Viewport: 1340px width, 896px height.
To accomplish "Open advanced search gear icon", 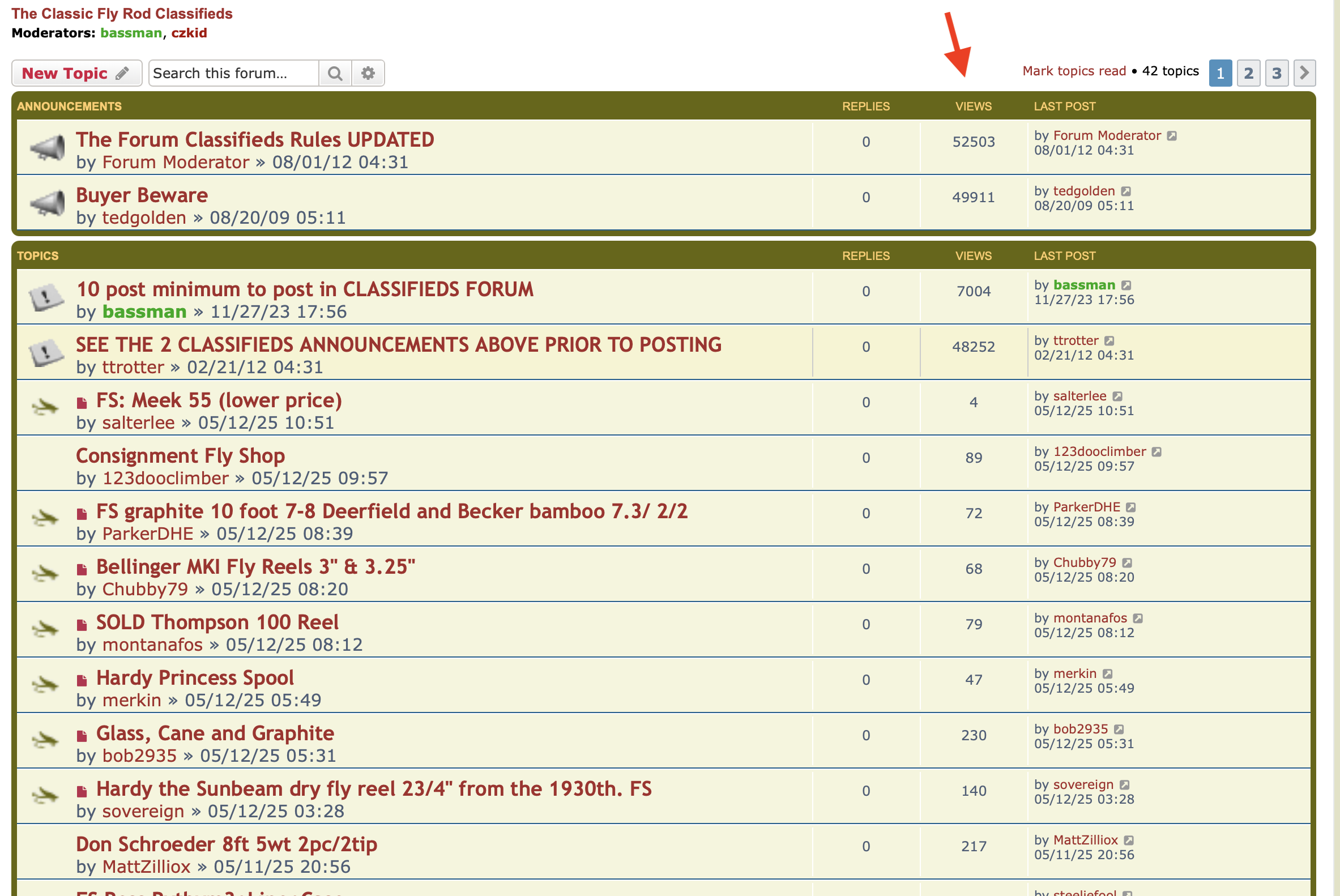I will 368,73.
